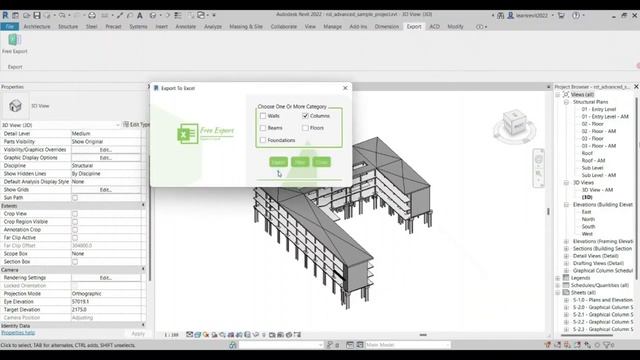Switch to the Architecture ribbon tab

[37, 27]
